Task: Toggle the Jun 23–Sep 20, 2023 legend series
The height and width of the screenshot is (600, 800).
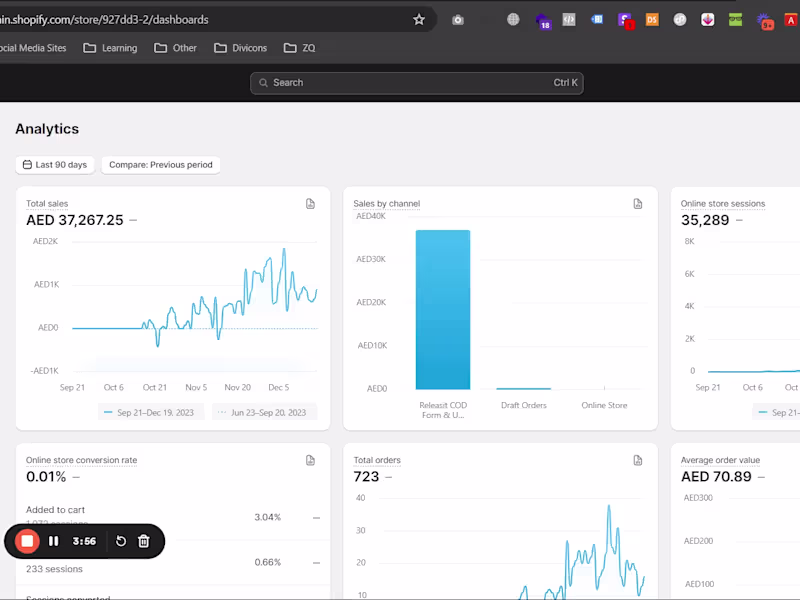Action: (x=264, y=412)
